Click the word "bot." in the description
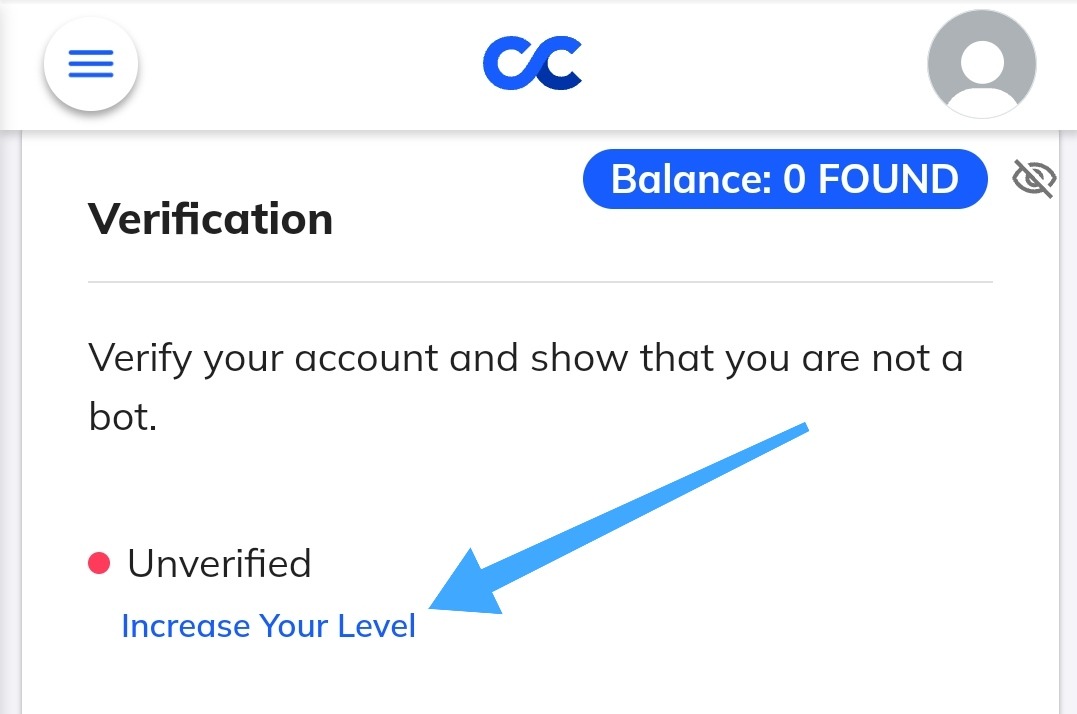Viewport: 1077px width, 714px height. pyautogui.click(x=122, y=417)
